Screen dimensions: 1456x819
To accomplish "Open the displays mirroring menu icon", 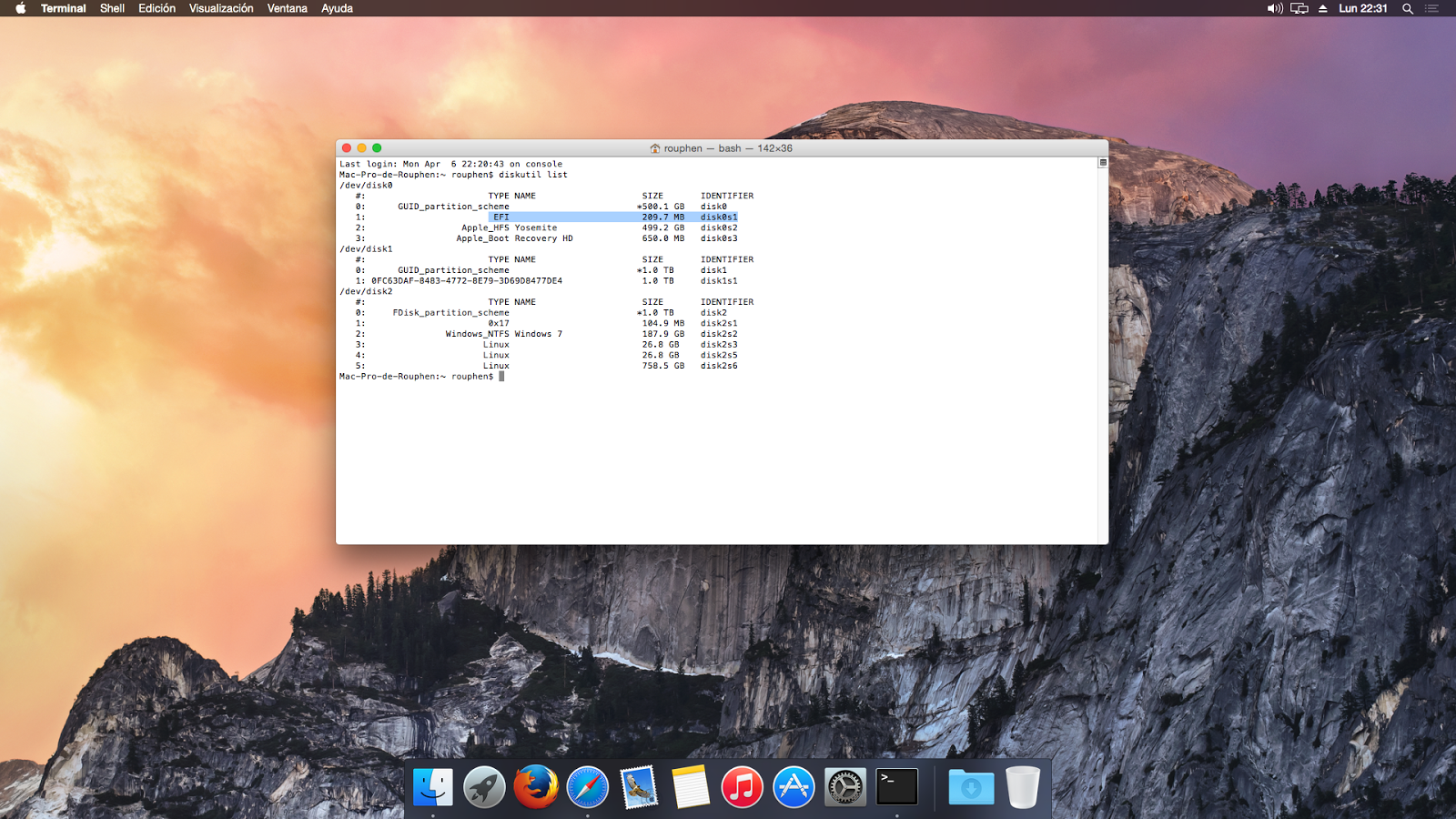I will pyautogui.click(x=1299, y=8).
